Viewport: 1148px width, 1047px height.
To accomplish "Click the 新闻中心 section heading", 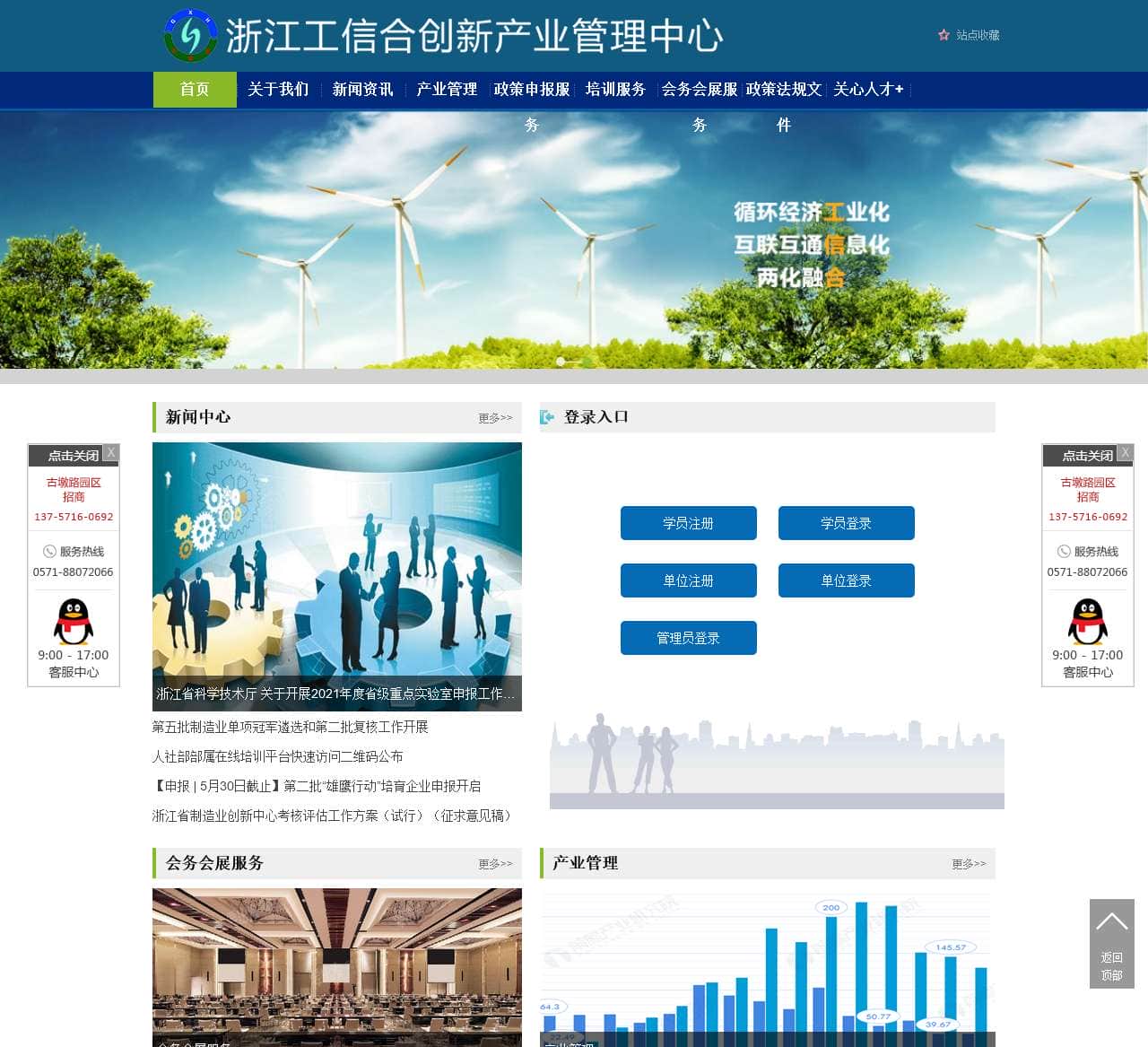I will 198,417.
